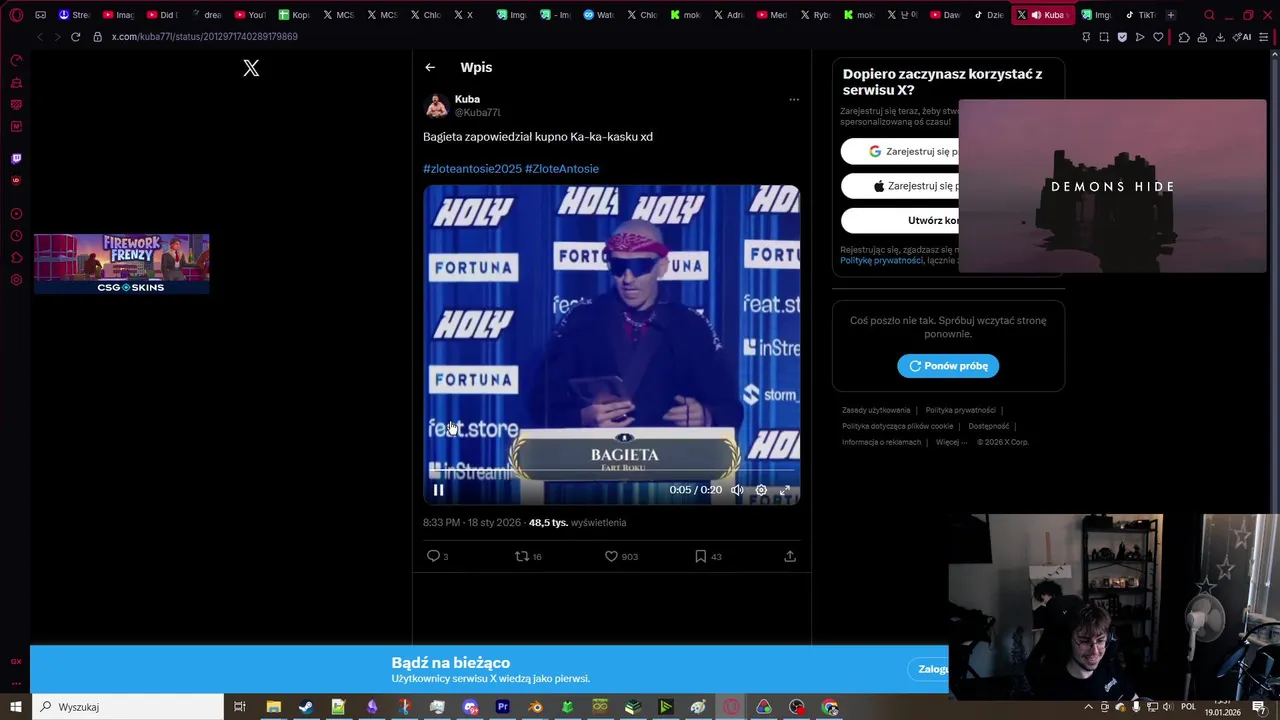The height and width of the screenshot is (720, 1280).
Task: Switch to the TikTok tab
Action: pos(1139,15)
